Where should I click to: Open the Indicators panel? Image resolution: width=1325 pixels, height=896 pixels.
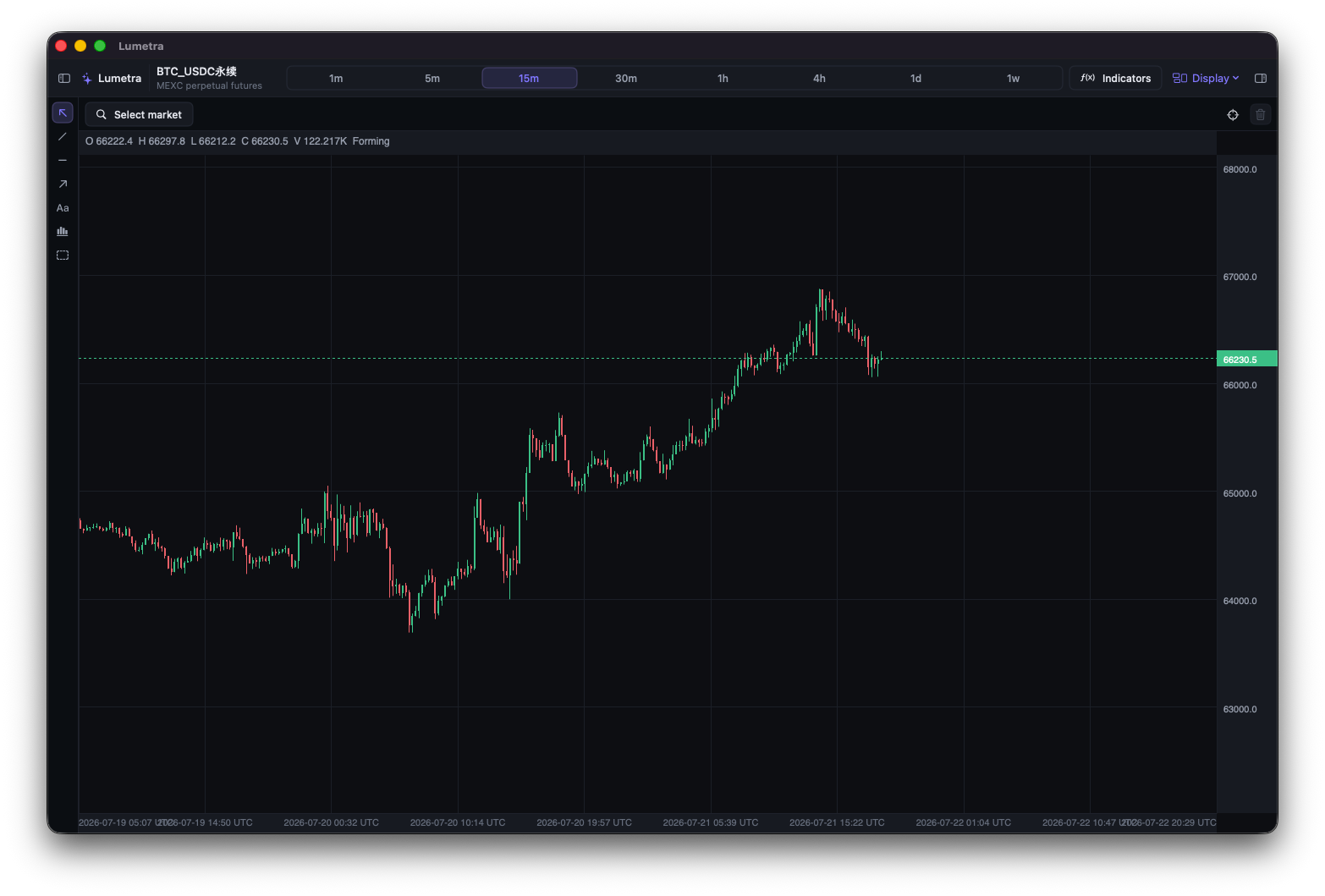click(1115, 79)
